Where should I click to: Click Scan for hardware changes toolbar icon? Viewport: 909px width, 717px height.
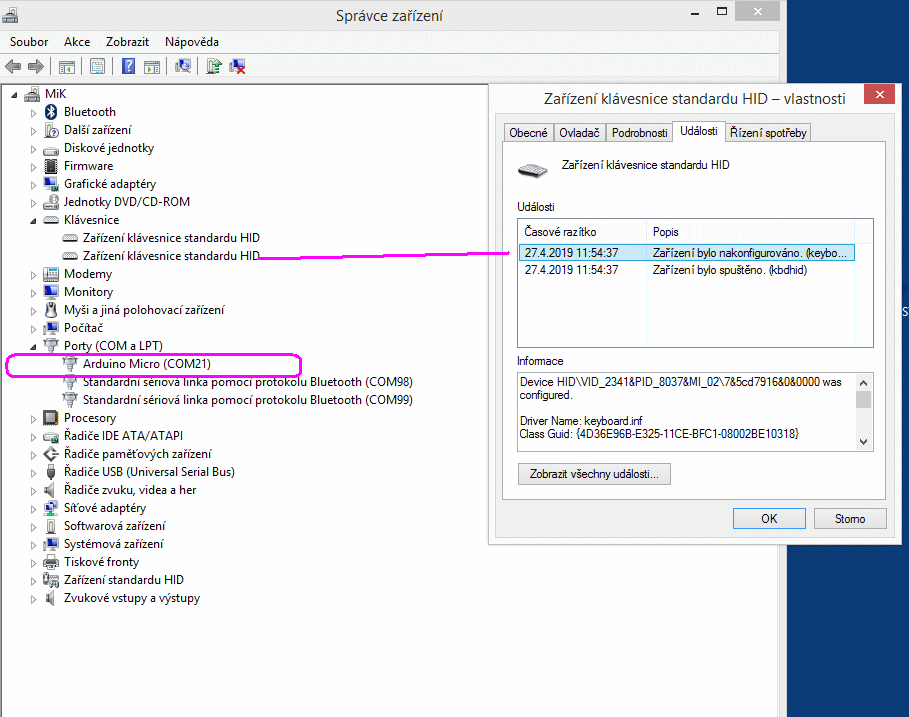coord(183,67)
